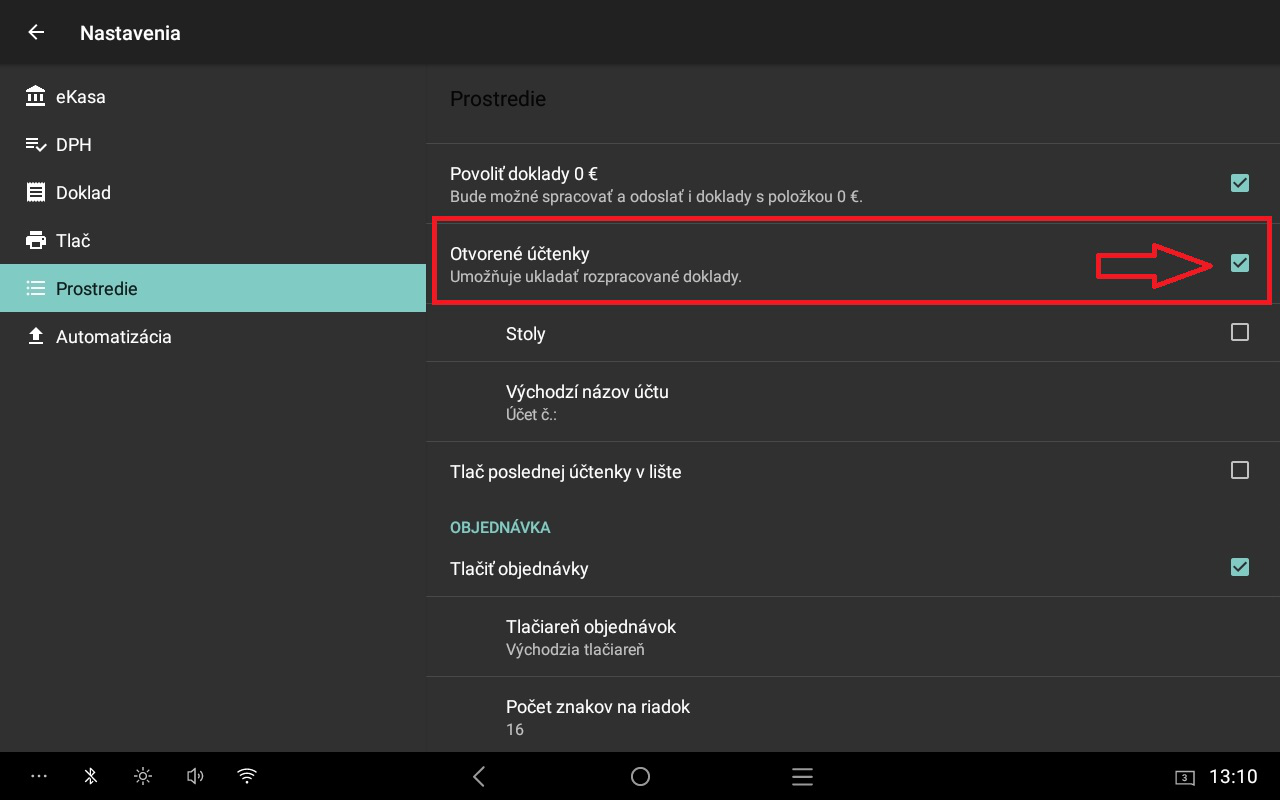Screen dimensions: 1280x800
Task: Edit Počet znakov na riadok value
Action: 853,716
